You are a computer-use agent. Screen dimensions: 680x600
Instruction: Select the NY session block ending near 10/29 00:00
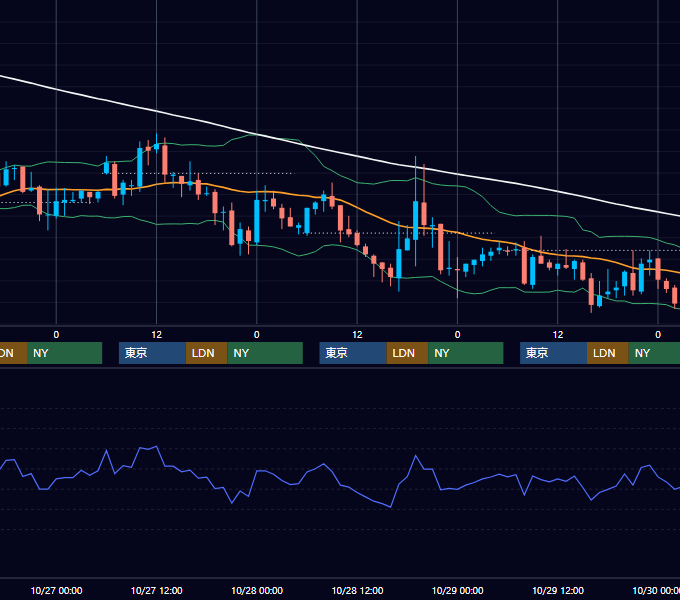(x=466, y=353)
